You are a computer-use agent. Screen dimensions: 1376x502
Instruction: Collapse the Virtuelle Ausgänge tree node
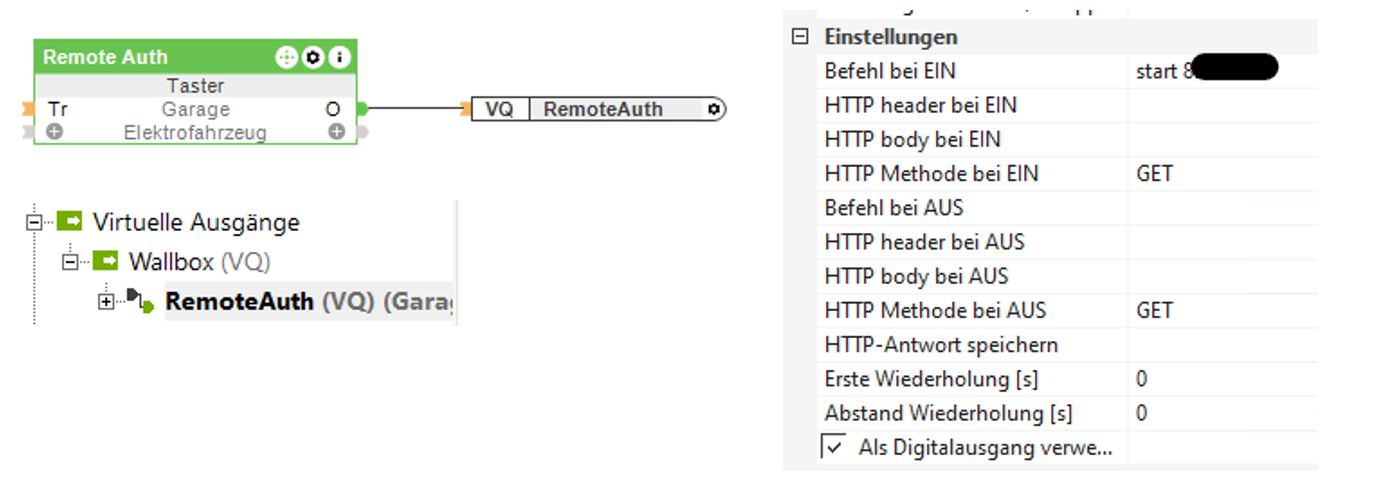click(x=35, y=222)
